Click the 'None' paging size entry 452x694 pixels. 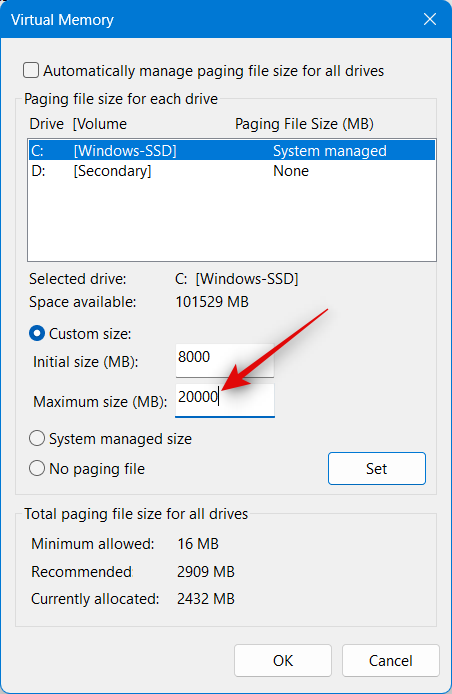[x=291, y=171]
